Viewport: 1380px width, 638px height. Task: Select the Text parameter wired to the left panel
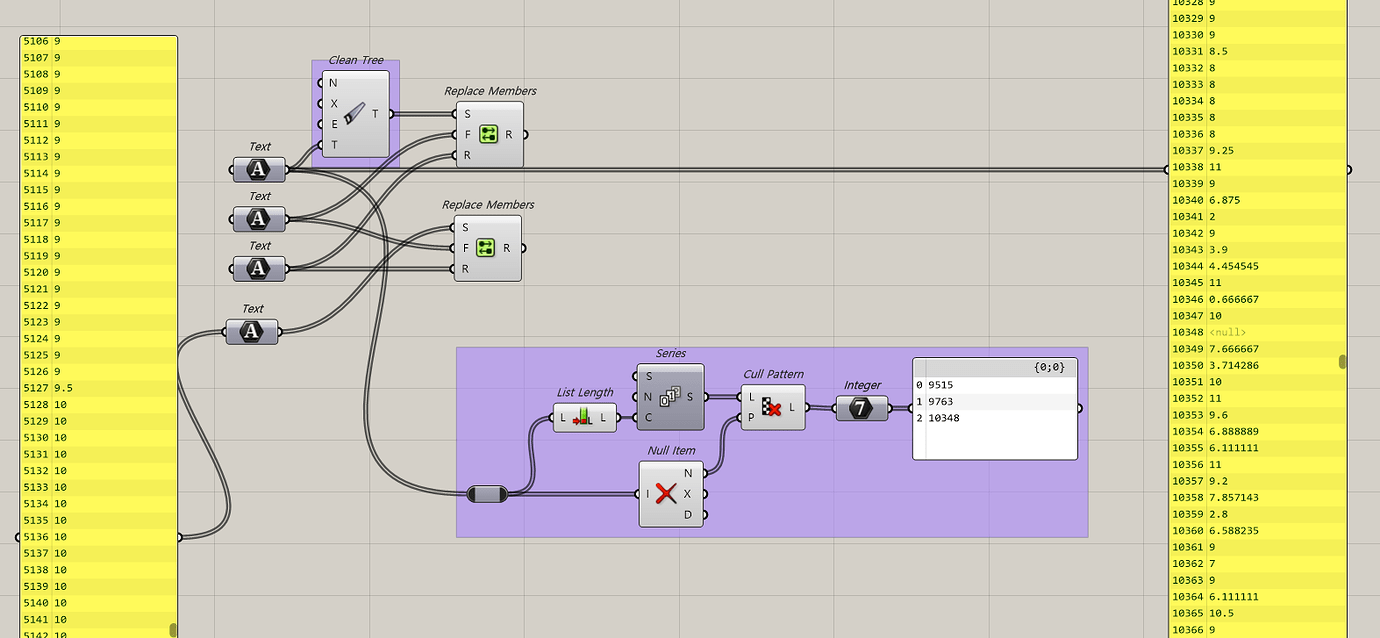[x=252, y=331]
